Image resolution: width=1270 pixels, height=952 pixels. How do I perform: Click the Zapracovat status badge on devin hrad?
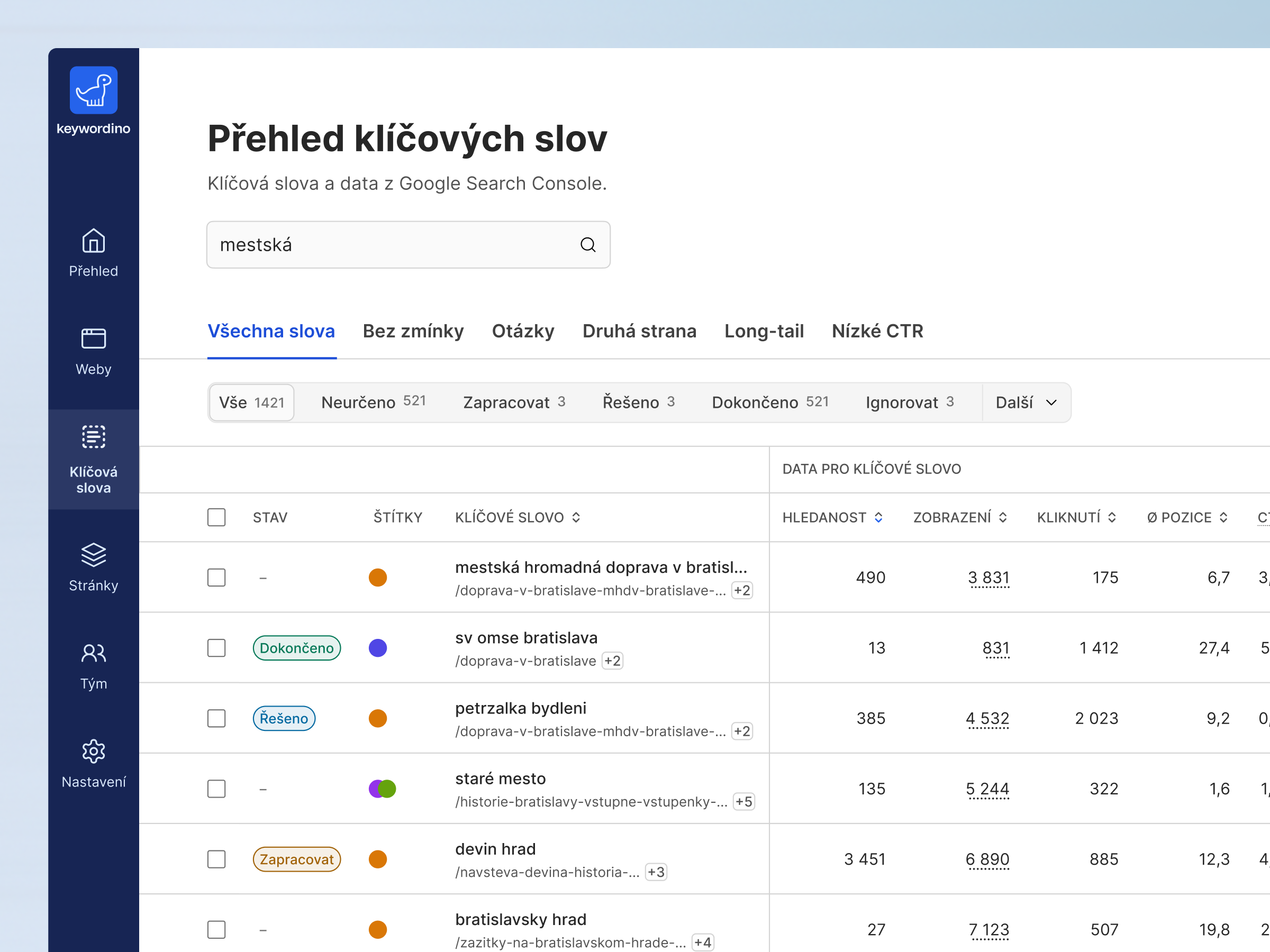[297, 859]
